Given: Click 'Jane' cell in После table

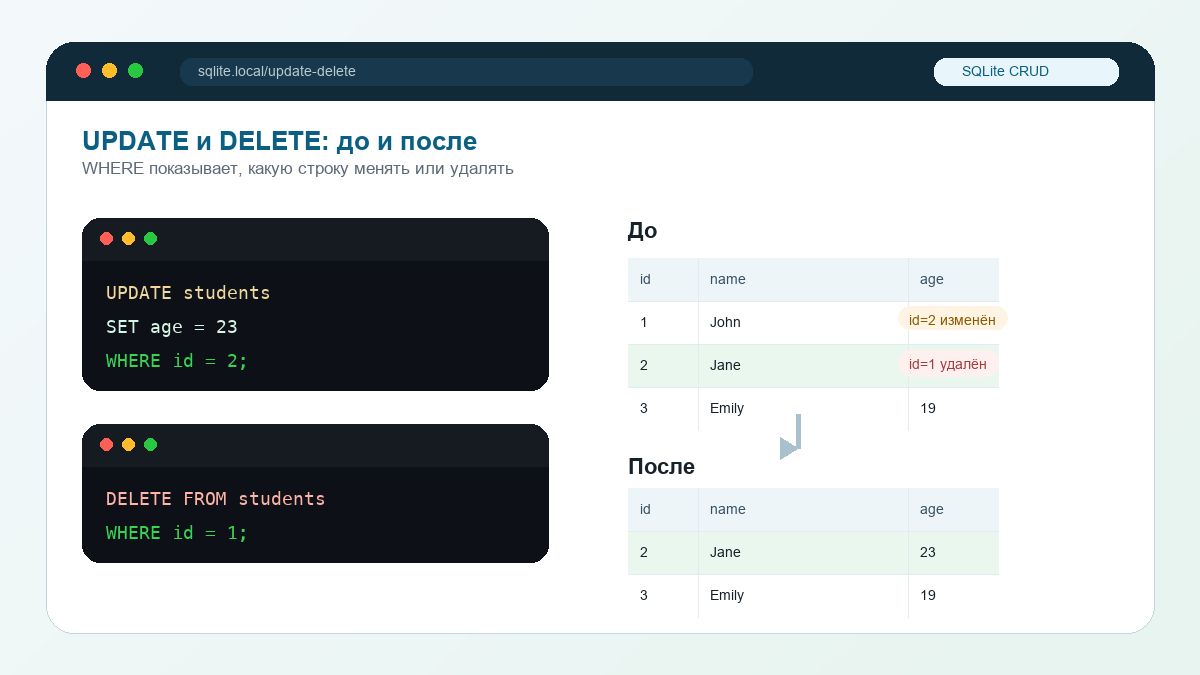Looking at the screenshot, I should pos(803,553).
